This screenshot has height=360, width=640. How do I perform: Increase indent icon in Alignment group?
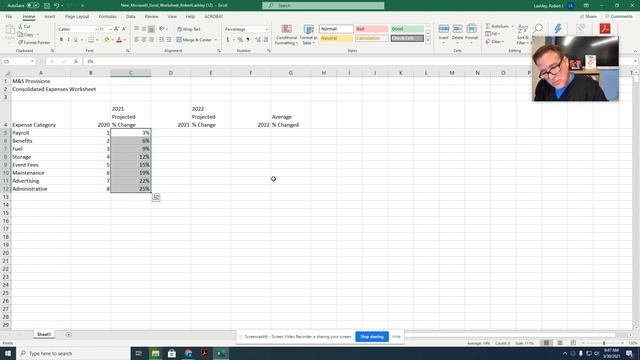(169, 40)
